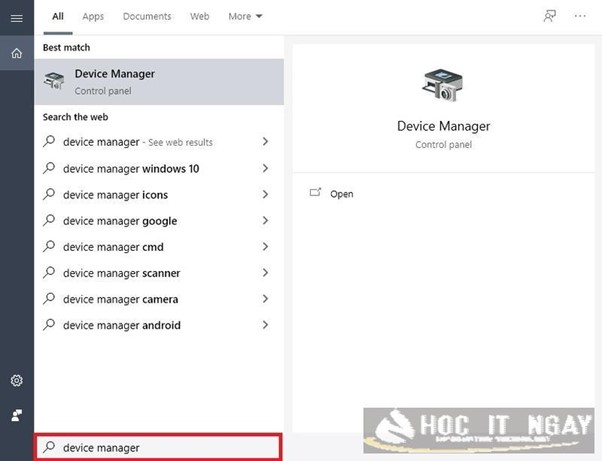Expand arrow for 'device manager scanner'
The width and height of the screenshot is (602, 461).
[x=265, y=273]
